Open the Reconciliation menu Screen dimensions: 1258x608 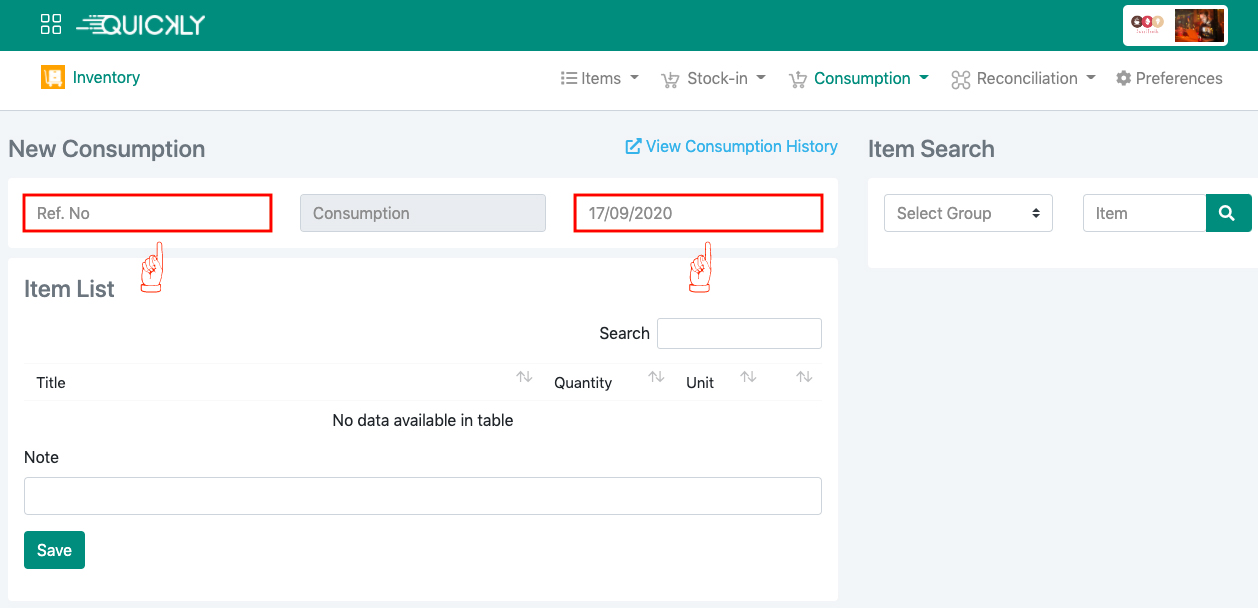pyautogui.click(x=1023, y=78)
